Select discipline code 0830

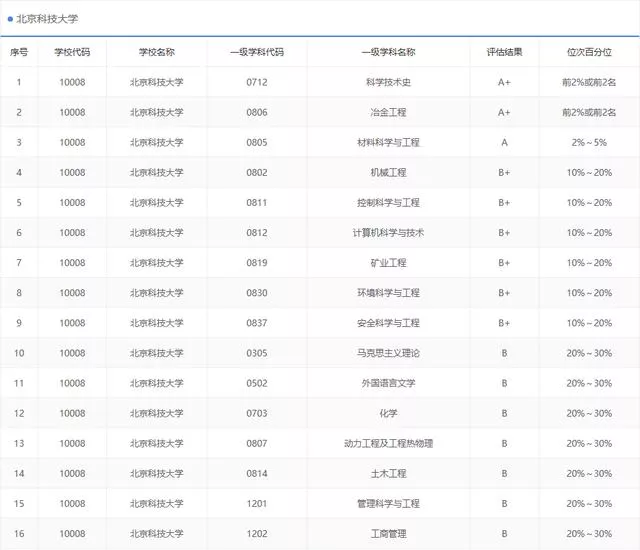pyautogui.click(x=257, y=292)
